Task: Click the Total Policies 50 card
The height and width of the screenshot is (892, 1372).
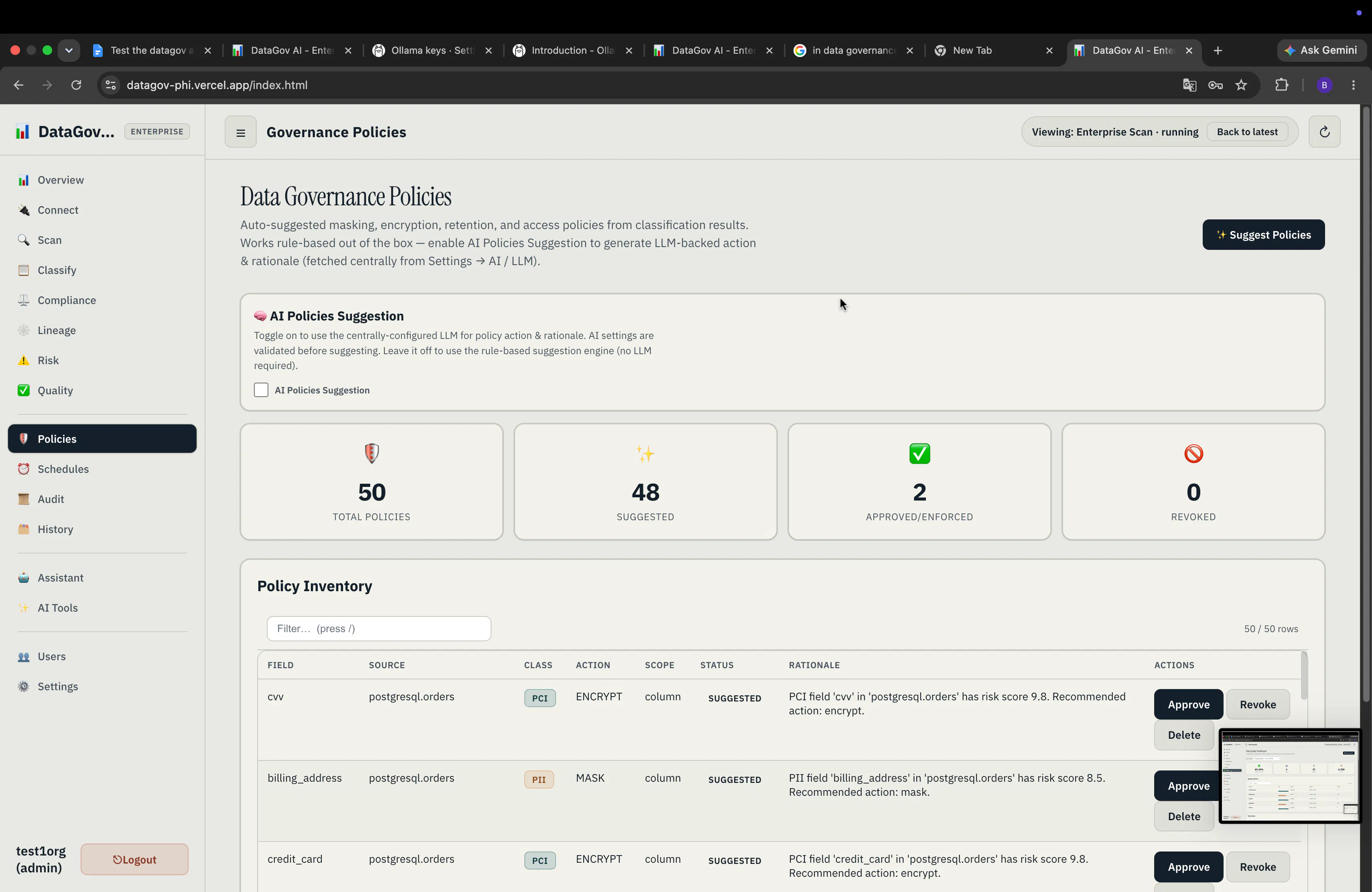Action: click(371, 482)
